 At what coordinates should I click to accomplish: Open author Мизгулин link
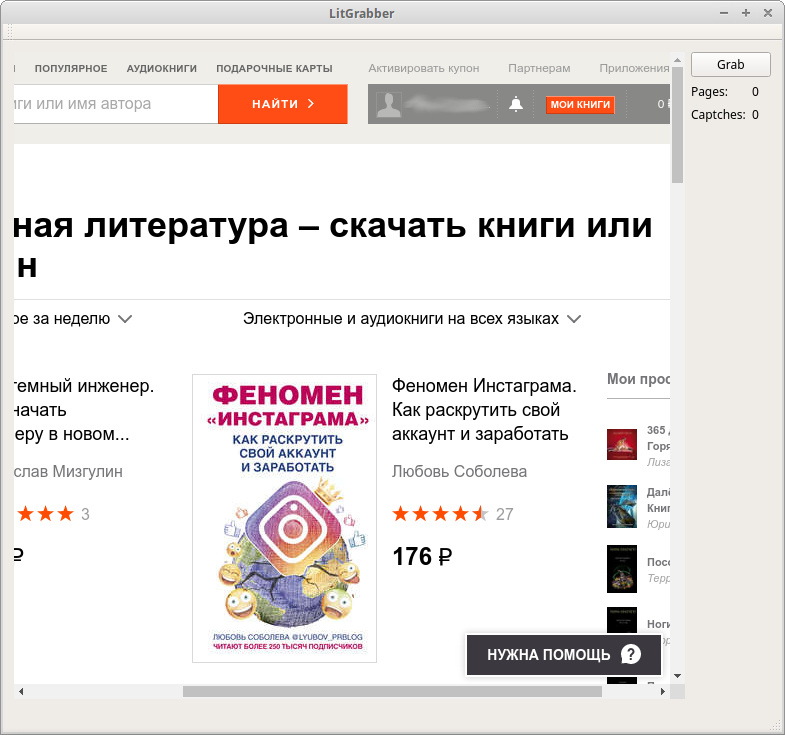(68, 471)
